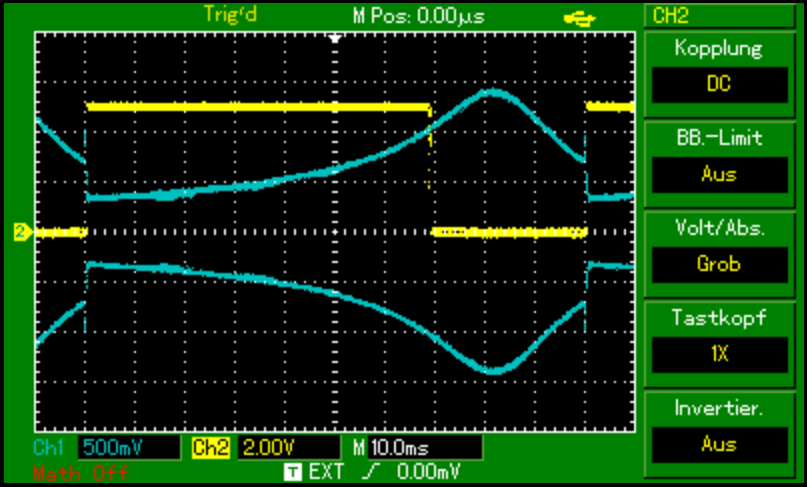Toggle the BB.-Limit Aus setting
This screenshot has width=807, height=487.
(718, 174)
